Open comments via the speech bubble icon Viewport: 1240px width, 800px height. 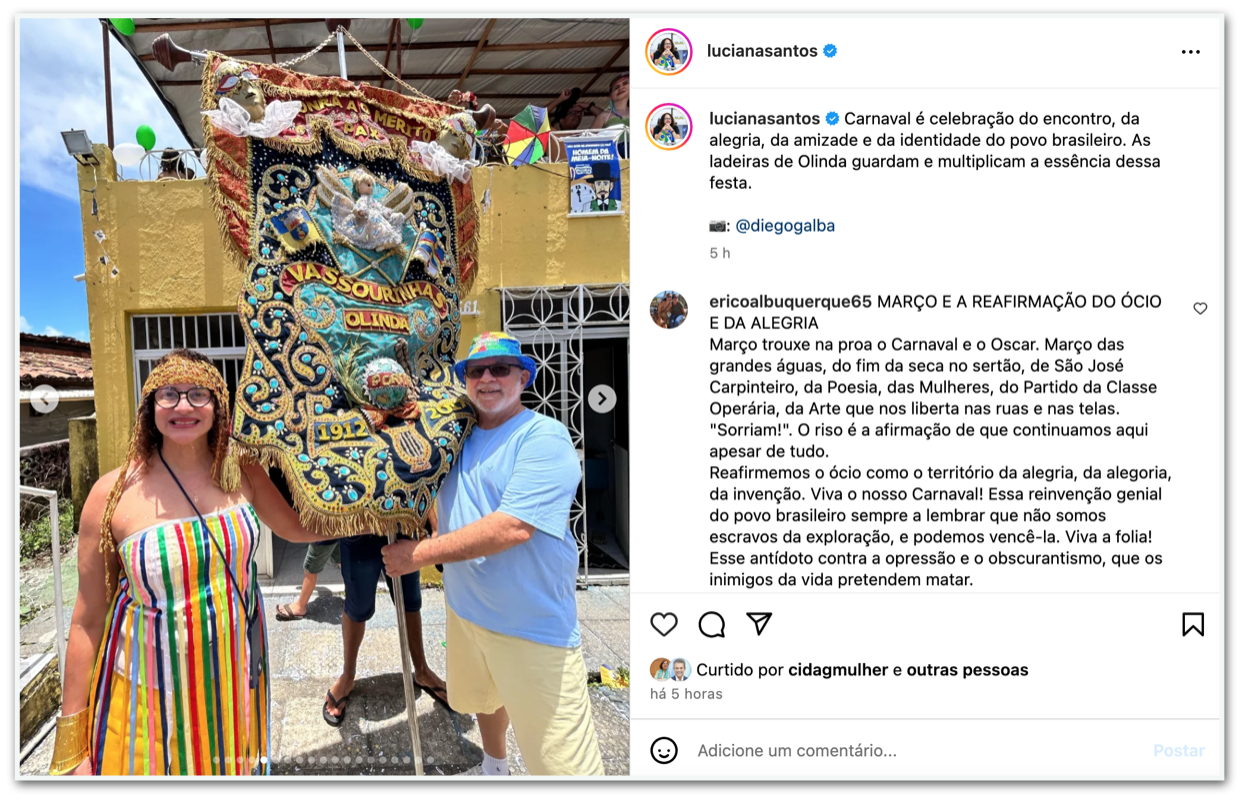(712, 624)
